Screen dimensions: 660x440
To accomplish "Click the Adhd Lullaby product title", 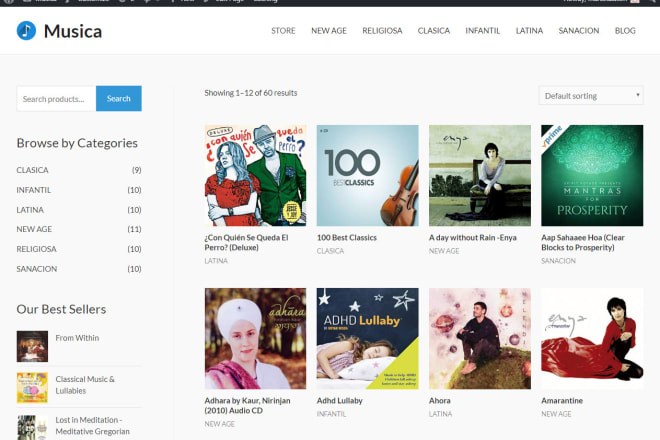I will click(340, 400).
